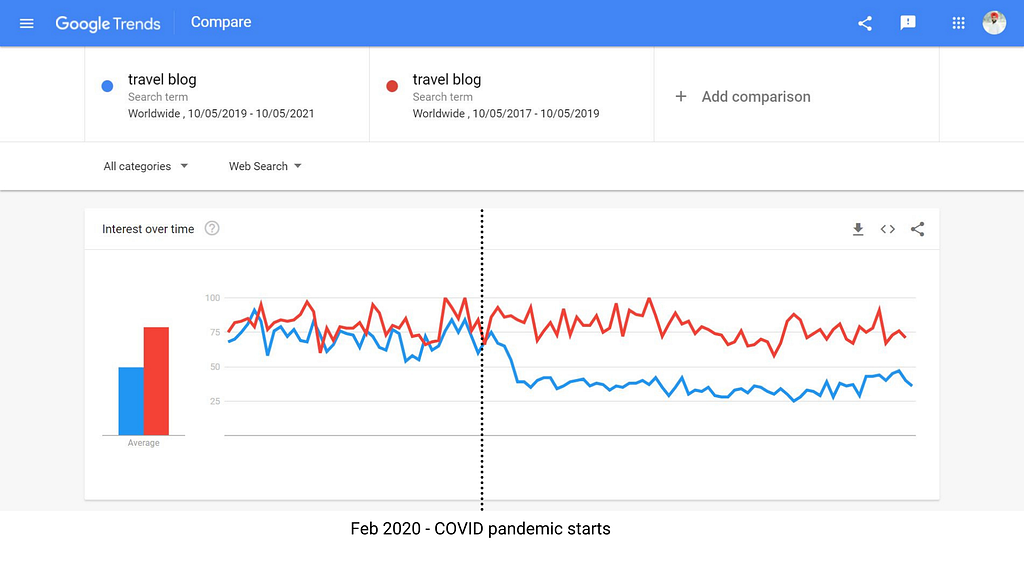Expand the All categories dropdown
This screenshot has width=1024, height=576.
[x=146, y=166]
